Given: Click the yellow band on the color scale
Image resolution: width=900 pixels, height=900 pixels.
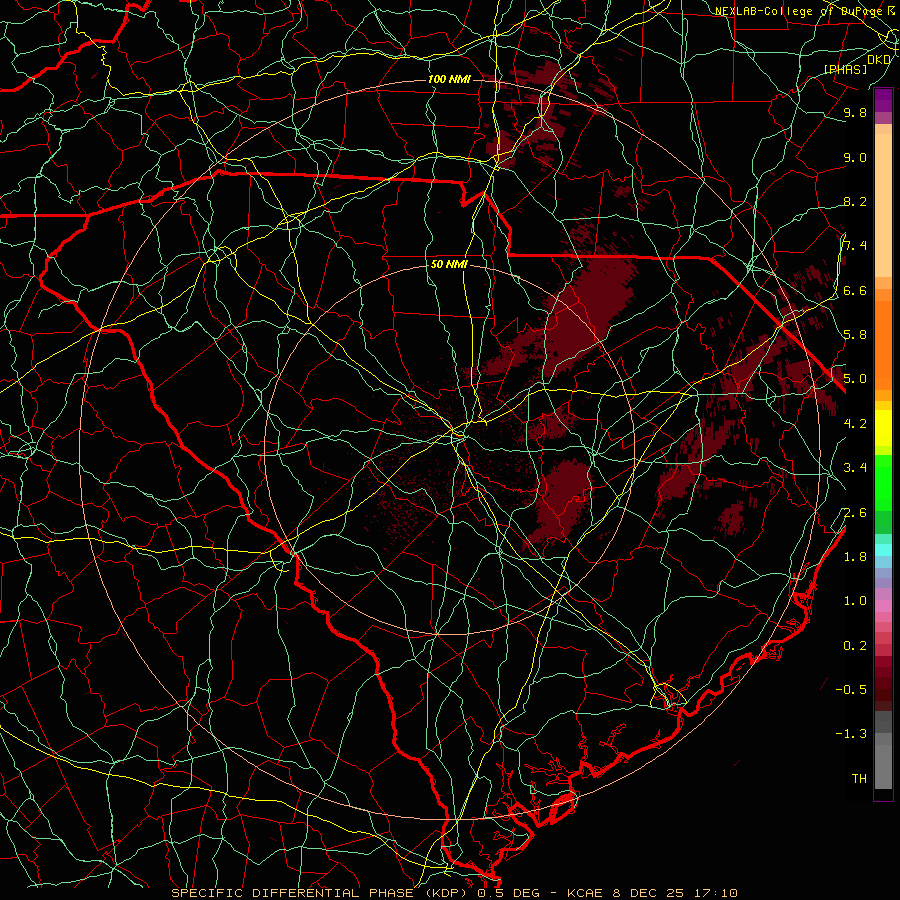Looking at the screenshot, I should coord(883,428).
